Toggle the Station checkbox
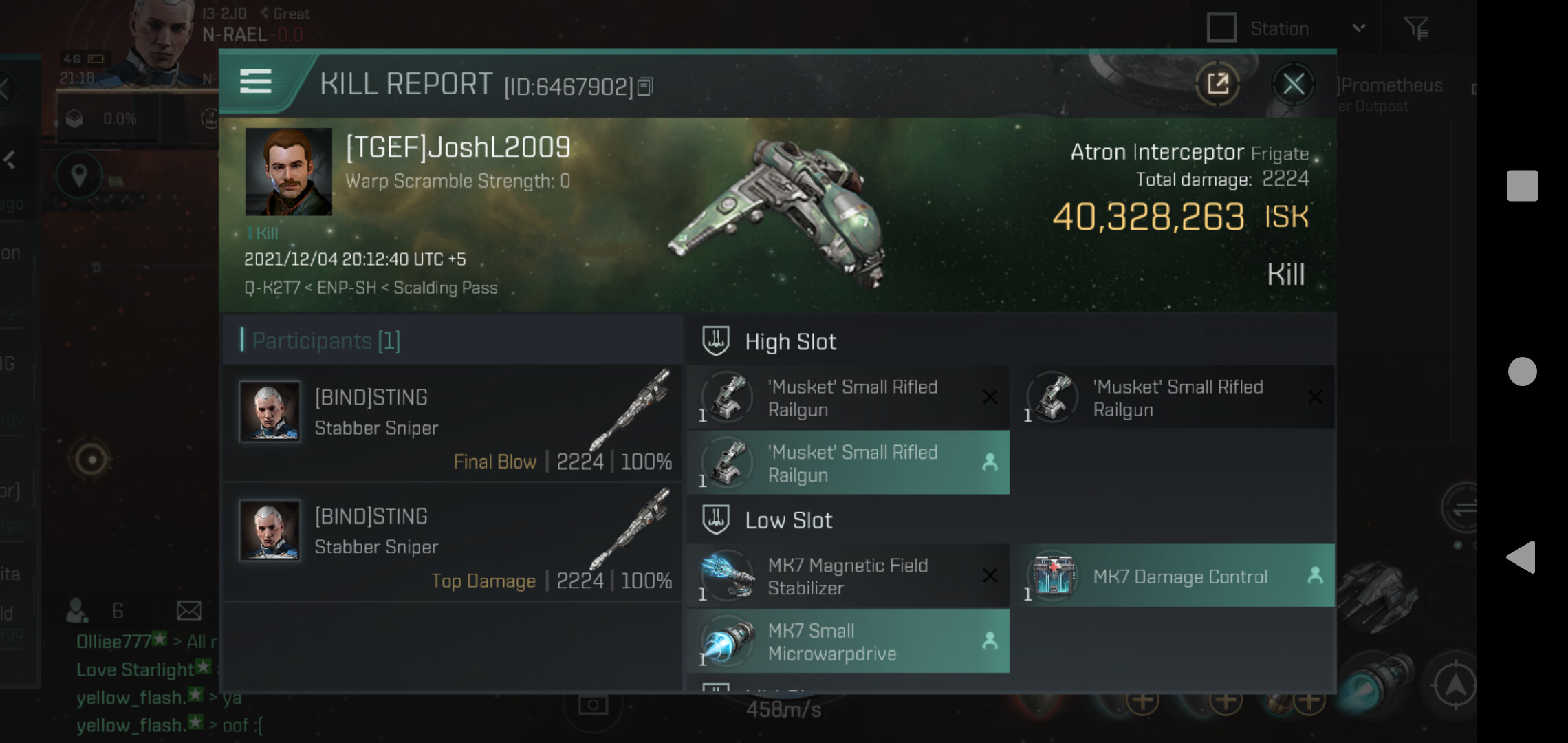The image size is (1568, 743). (x=1221, y=28)
